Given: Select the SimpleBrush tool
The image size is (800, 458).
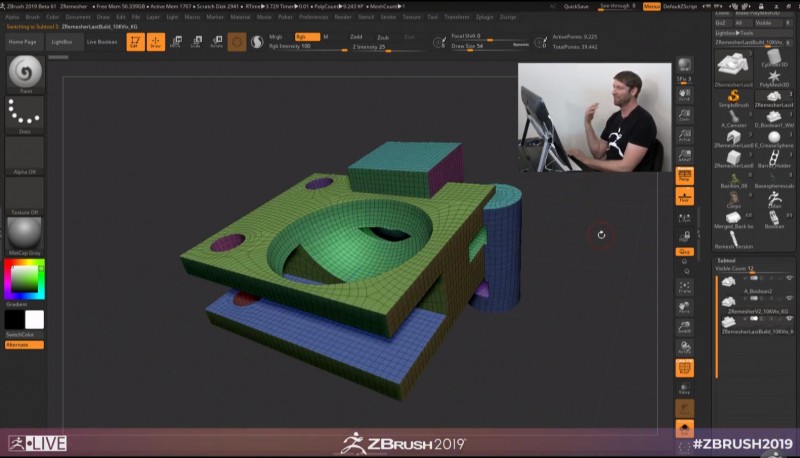Looking at the screenshot, I should pyautogui.click(x=734, y=93).
